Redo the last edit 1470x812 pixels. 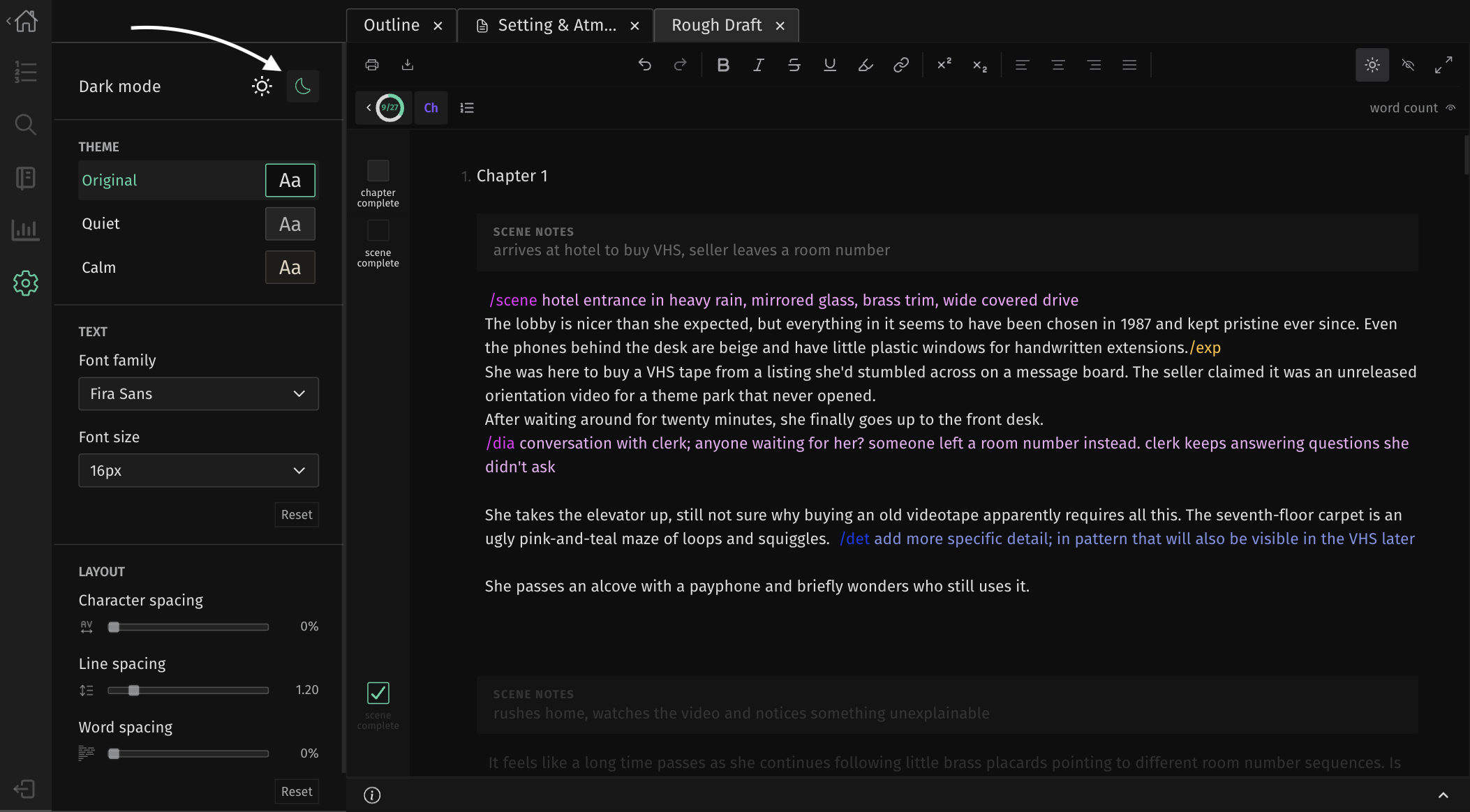(680, 65)
